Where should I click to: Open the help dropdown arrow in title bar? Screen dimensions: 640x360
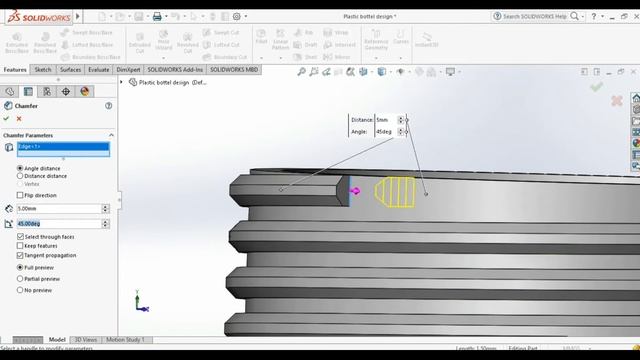[x=602, y=16]
